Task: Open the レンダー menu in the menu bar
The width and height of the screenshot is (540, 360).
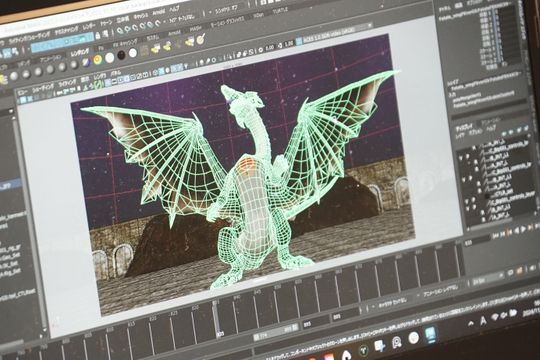Action: click(89, 27)
